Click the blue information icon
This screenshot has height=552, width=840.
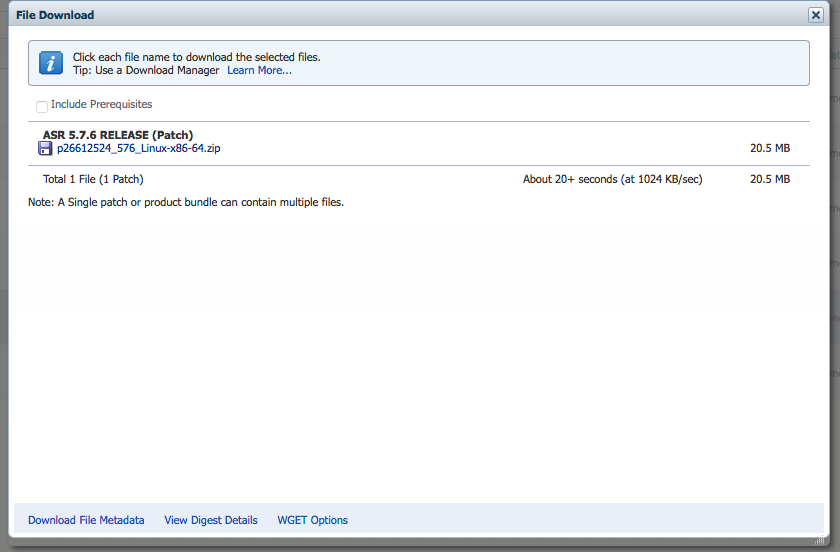pyautogui.click(x=51, y=63)
